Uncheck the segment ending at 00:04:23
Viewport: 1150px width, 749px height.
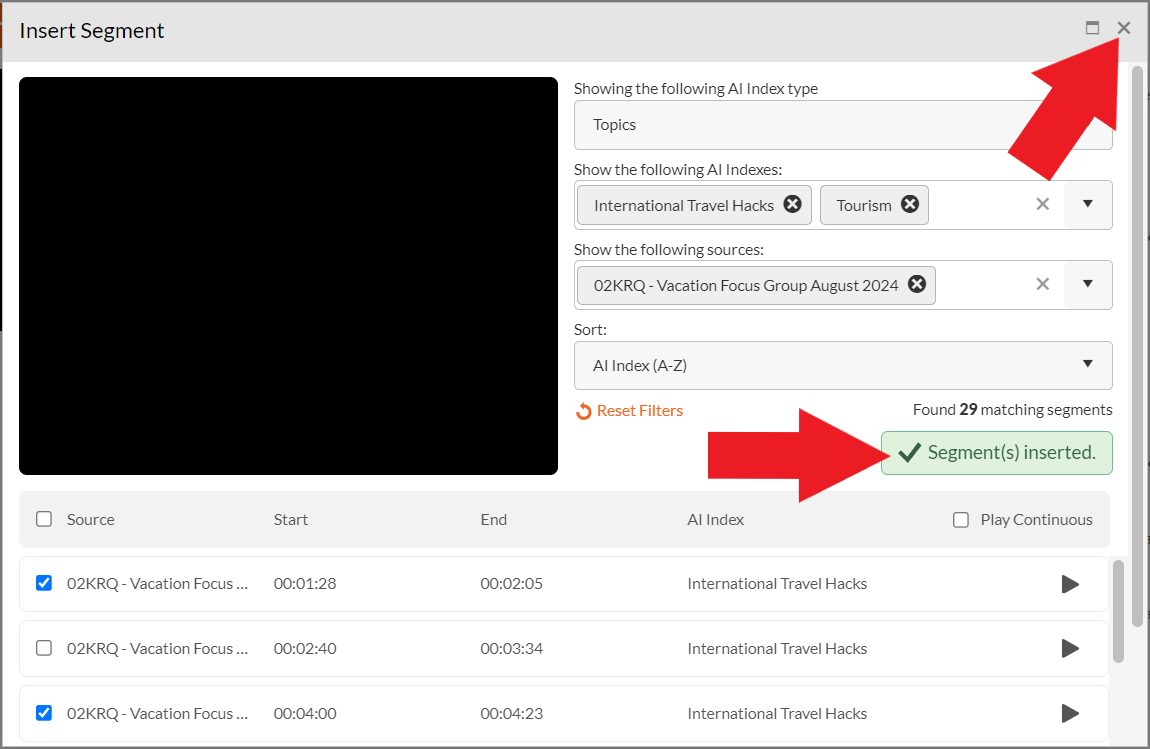44,713
